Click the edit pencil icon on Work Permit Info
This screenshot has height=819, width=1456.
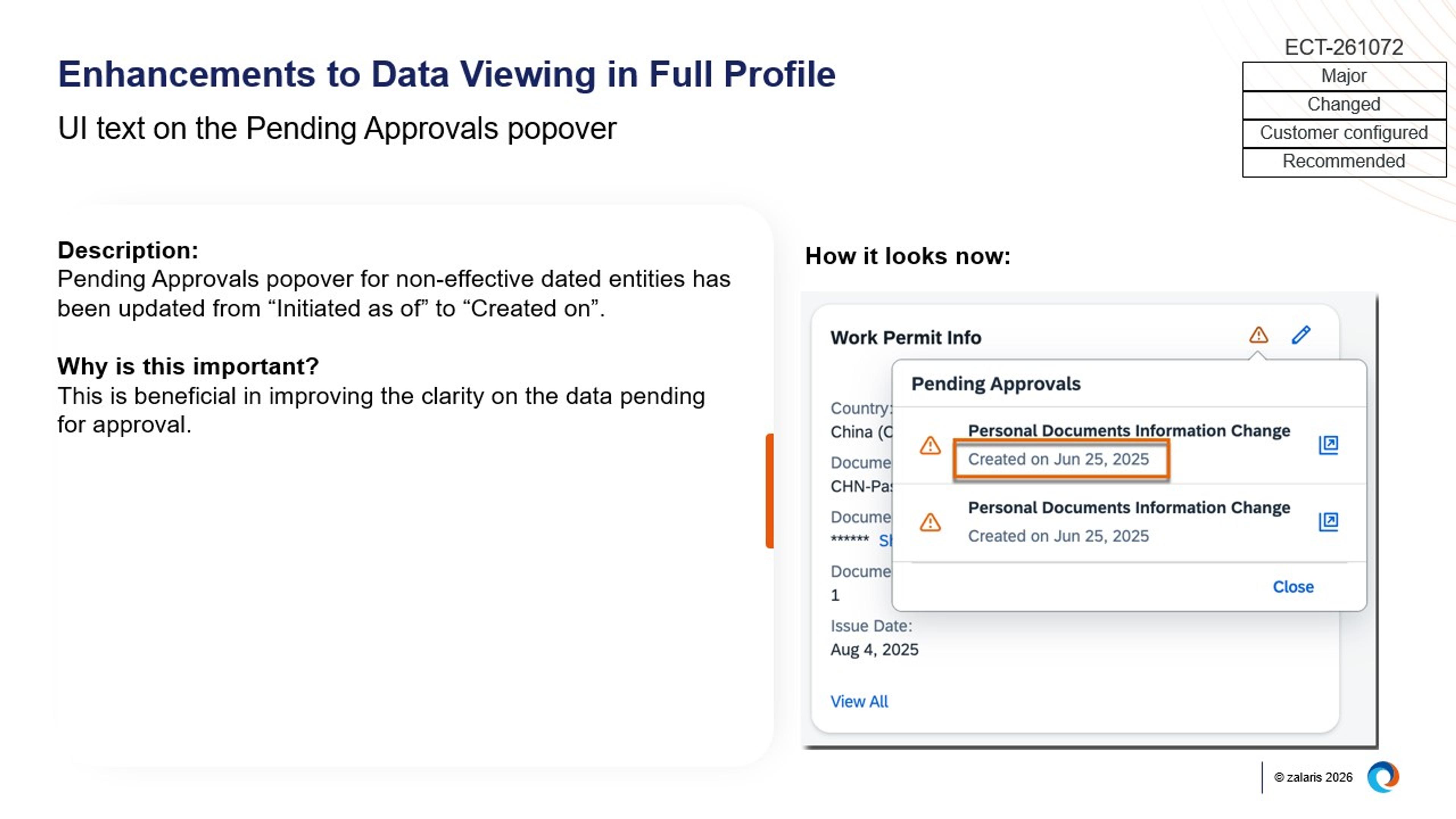click(x=1301, y=335)
